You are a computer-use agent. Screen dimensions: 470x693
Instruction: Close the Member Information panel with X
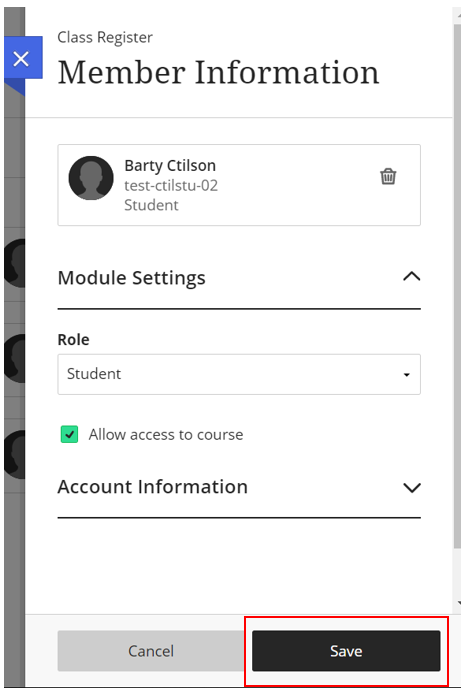(21, 58)
